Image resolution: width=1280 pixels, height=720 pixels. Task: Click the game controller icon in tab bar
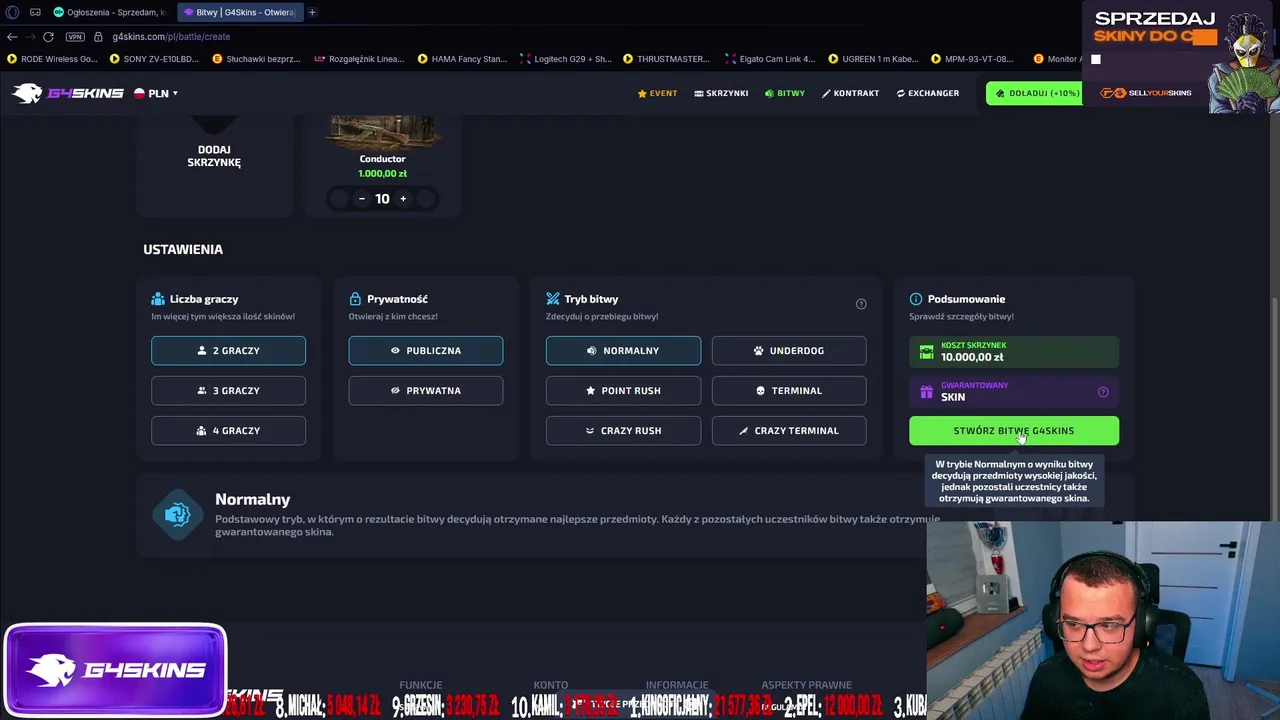pos(35,12)
